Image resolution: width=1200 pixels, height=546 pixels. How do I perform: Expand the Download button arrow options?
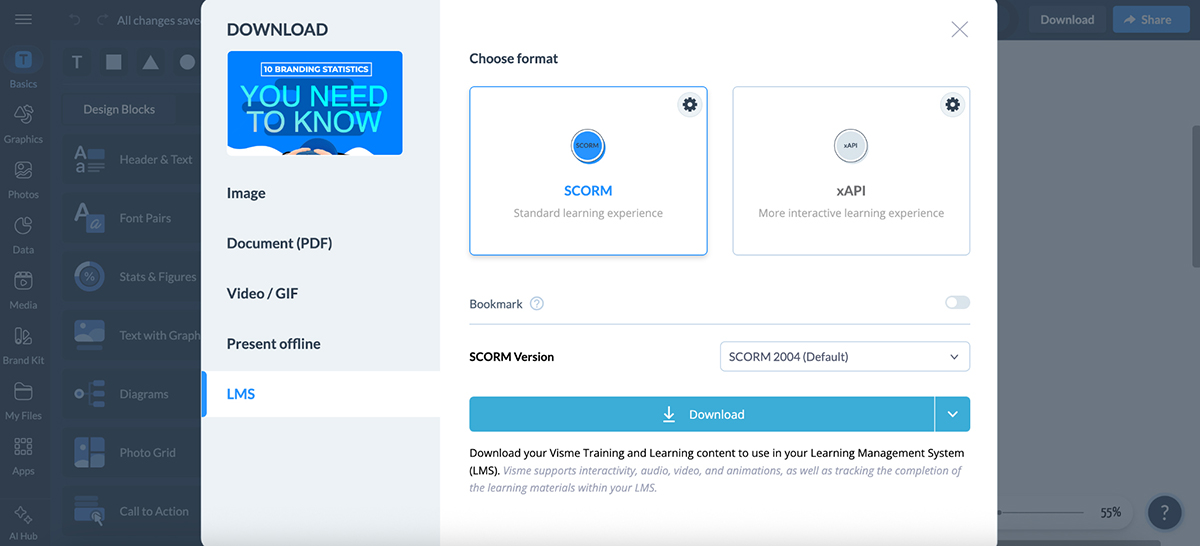coord(953,414)
